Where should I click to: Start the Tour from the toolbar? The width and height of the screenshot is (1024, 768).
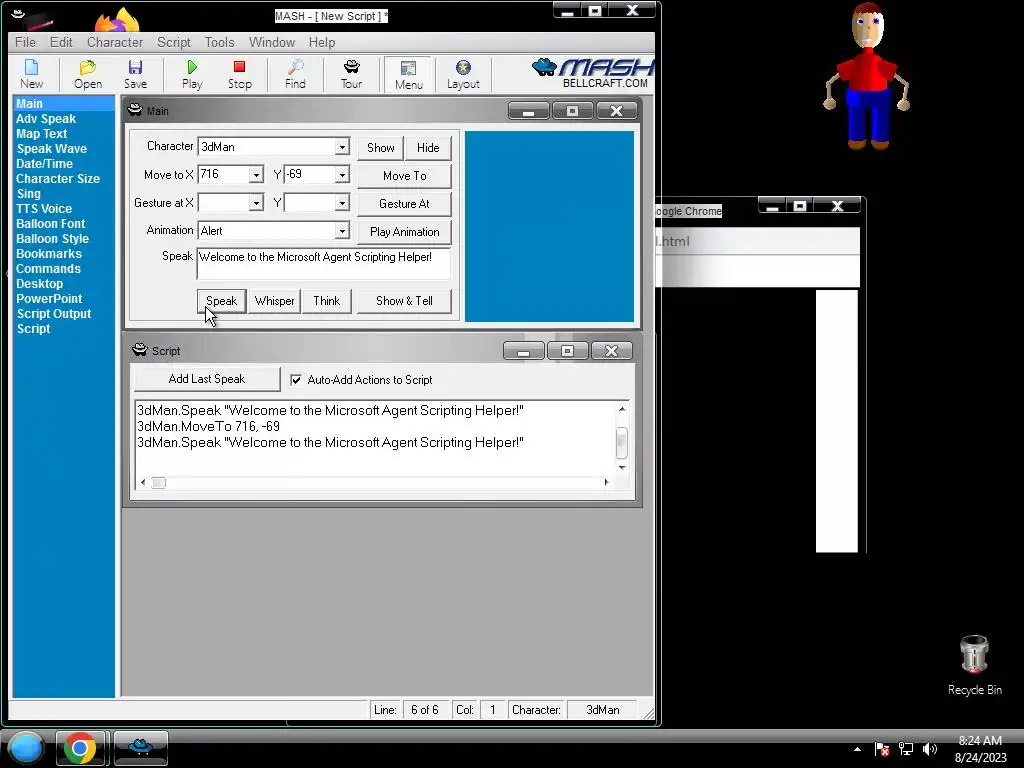tap(351, 74)
